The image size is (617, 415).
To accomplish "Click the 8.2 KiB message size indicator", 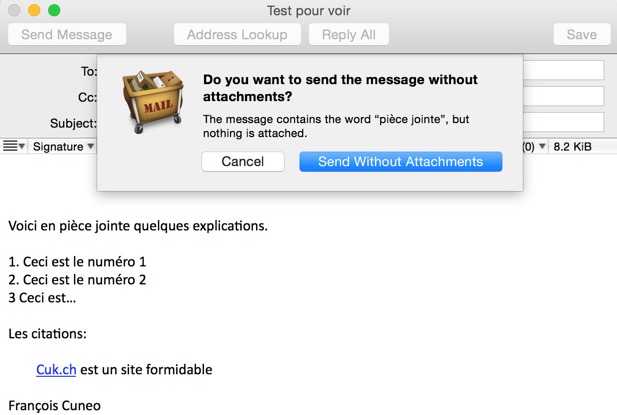I will coord(572,147).
